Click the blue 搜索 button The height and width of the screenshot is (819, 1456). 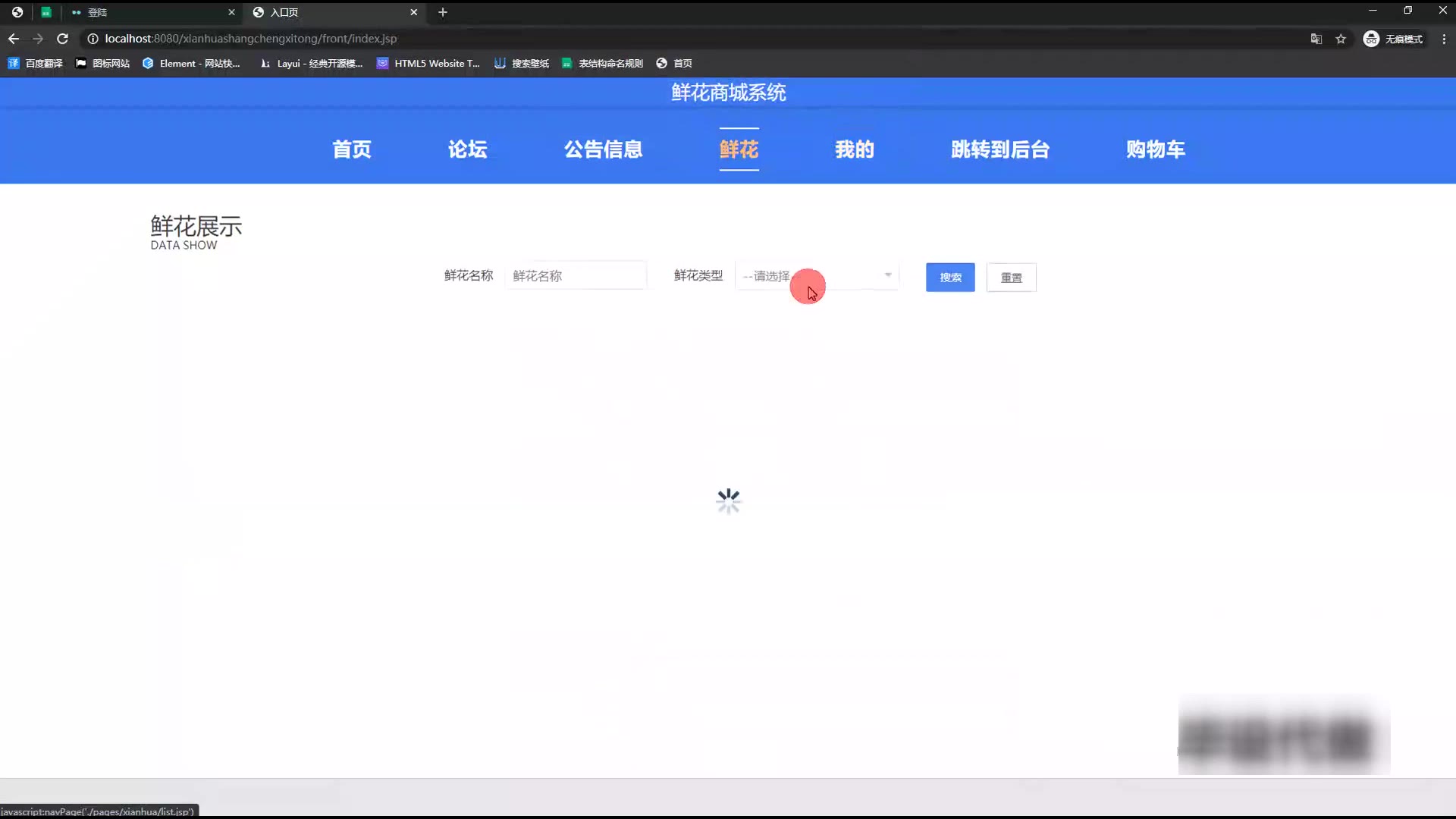point(949,278)
